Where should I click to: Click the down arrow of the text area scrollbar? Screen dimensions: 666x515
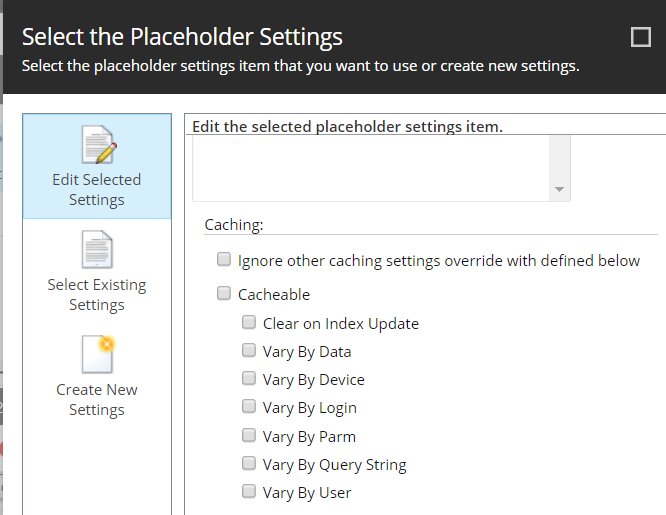click(559, 190)
